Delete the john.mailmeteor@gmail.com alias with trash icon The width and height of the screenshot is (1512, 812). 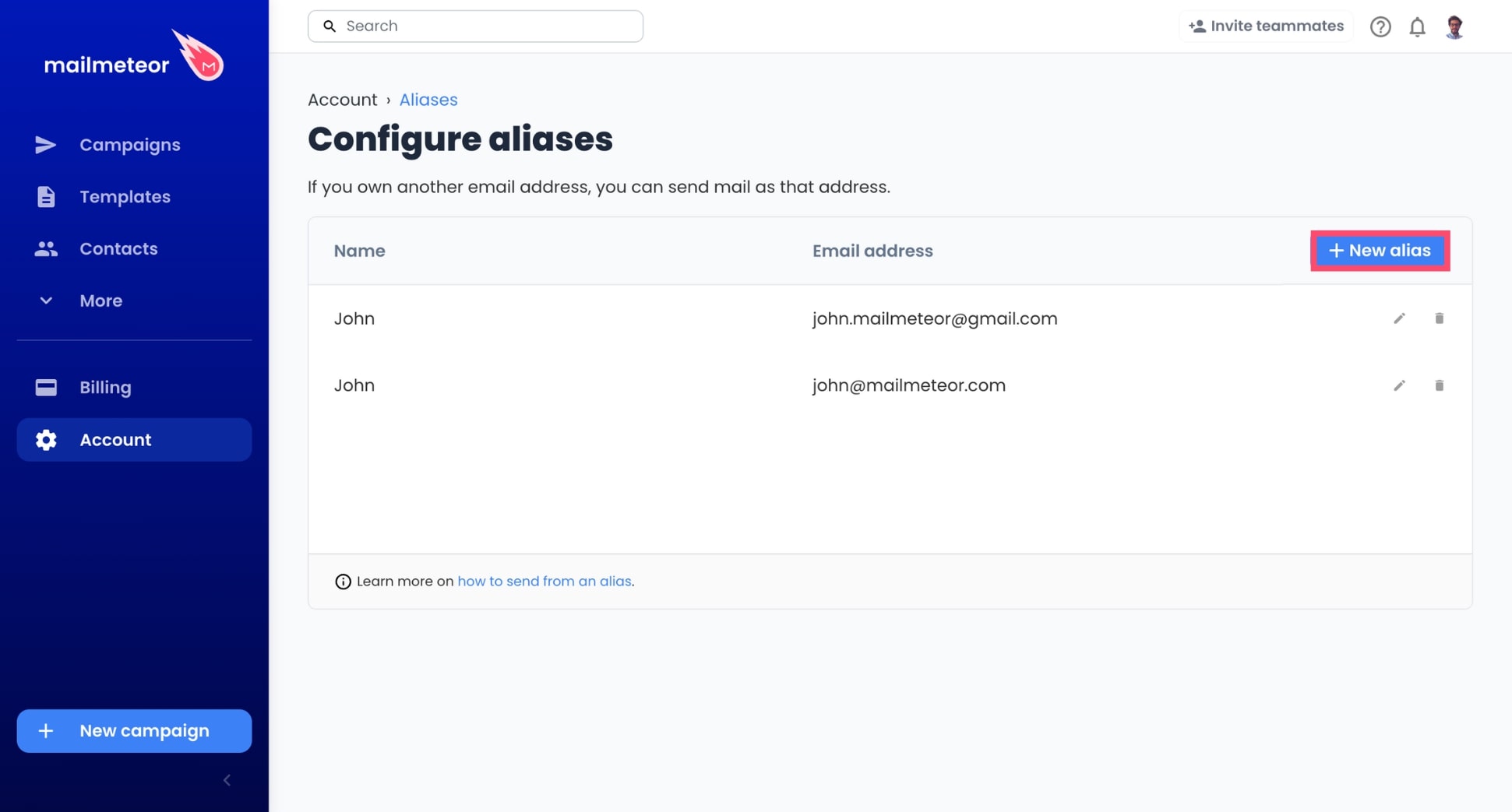point(1439,318)
